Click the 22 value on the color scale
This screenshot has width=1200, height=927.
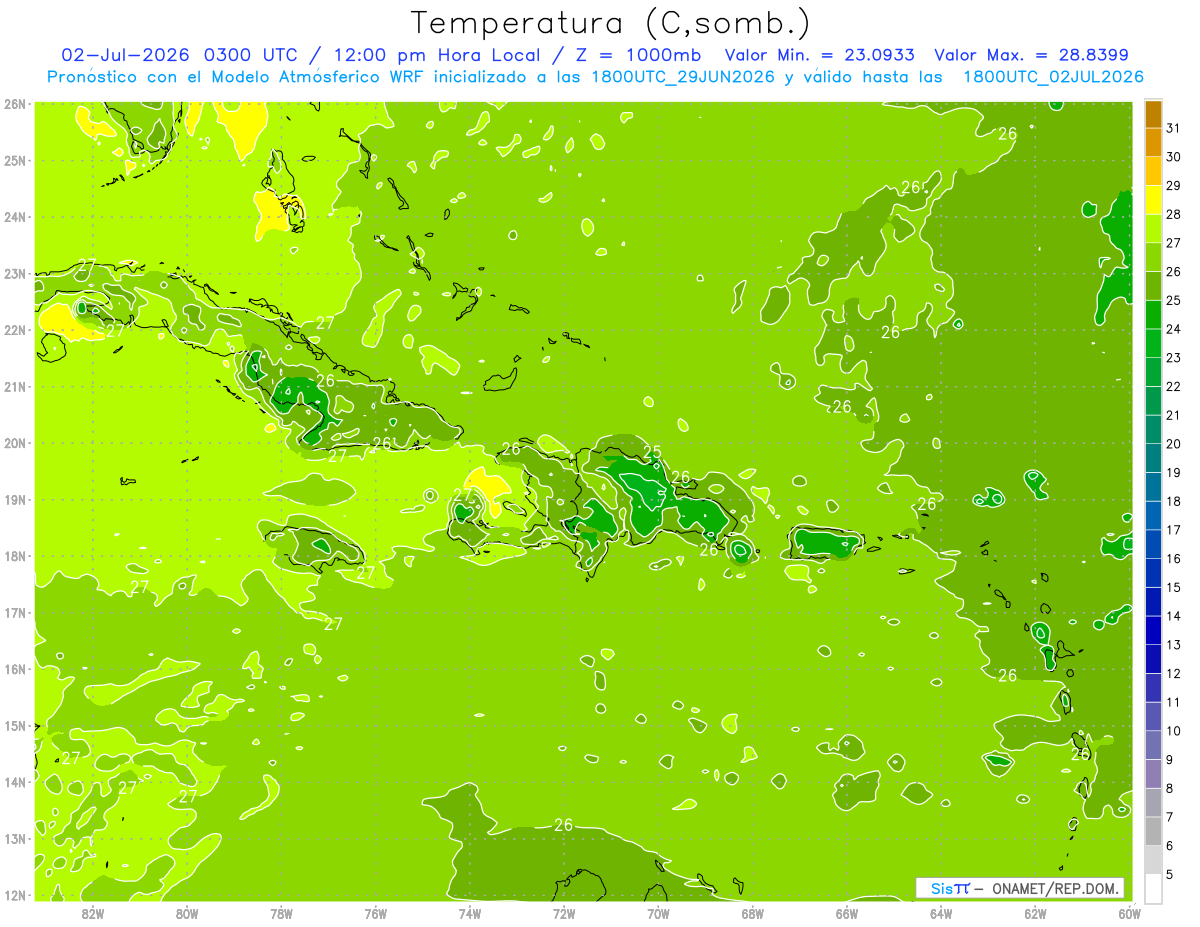pos(1173,387)
